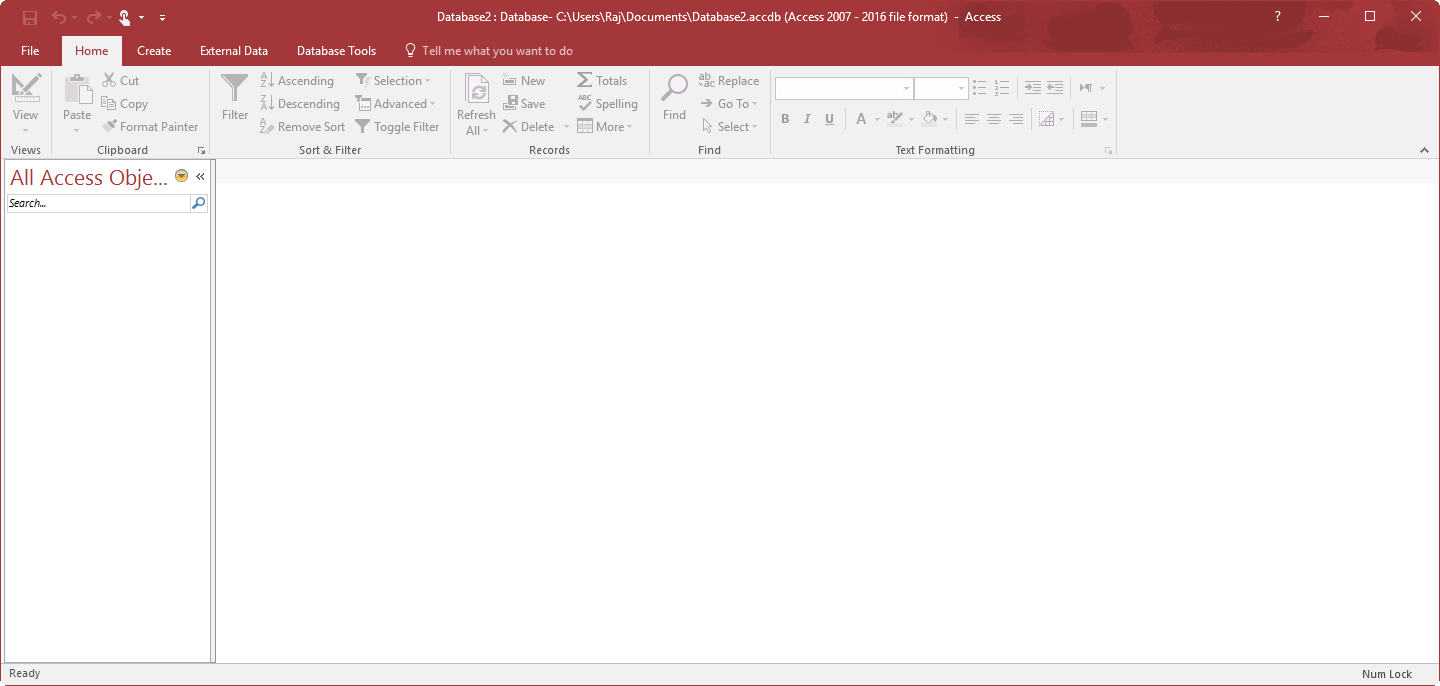This screenshot has height=686, width=1440.
Task: Click Remove Sort
Action: coord(302,127)
